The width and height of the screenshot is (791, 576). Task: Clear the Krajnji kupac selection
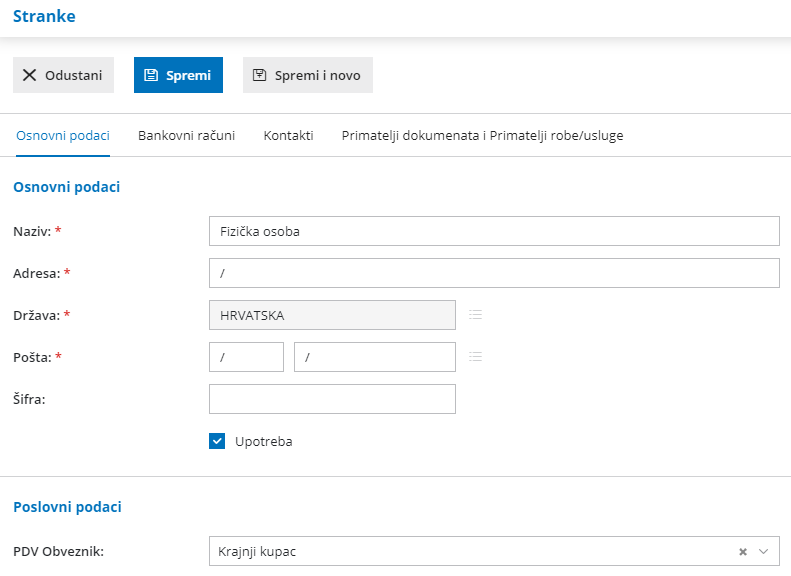click(743, 551)
